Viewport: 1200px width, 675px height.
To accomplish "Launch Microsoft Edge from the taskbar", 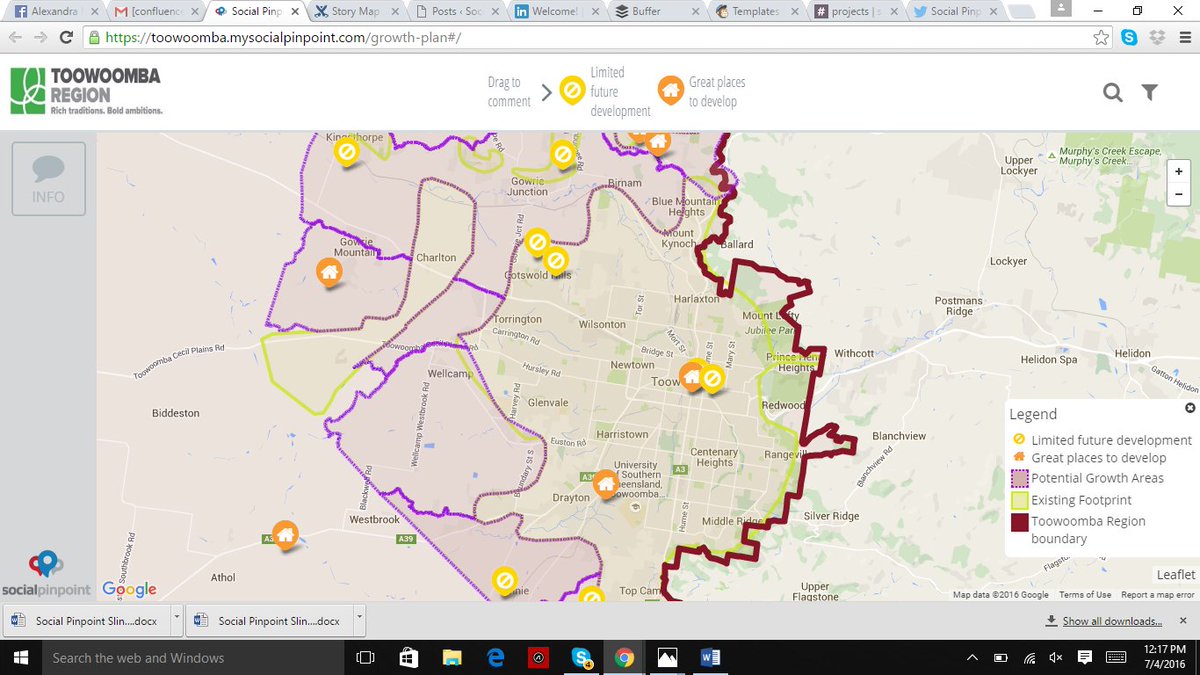I will coord(495,657).
